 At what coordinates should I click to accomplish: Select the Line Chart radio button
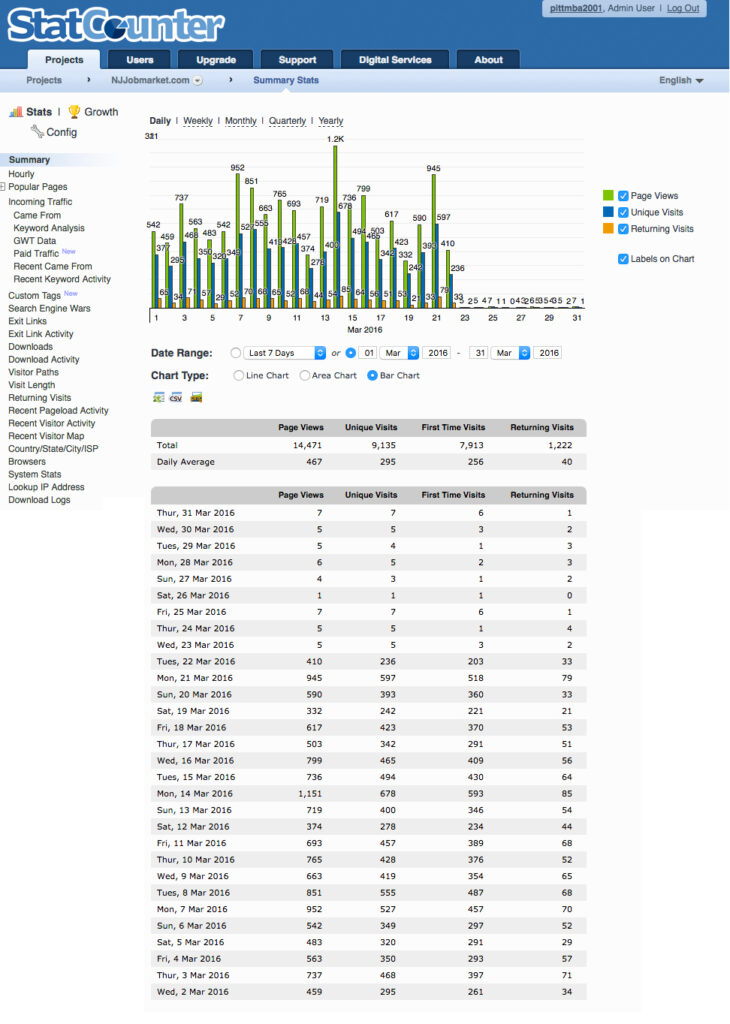(x=238, y=376)
